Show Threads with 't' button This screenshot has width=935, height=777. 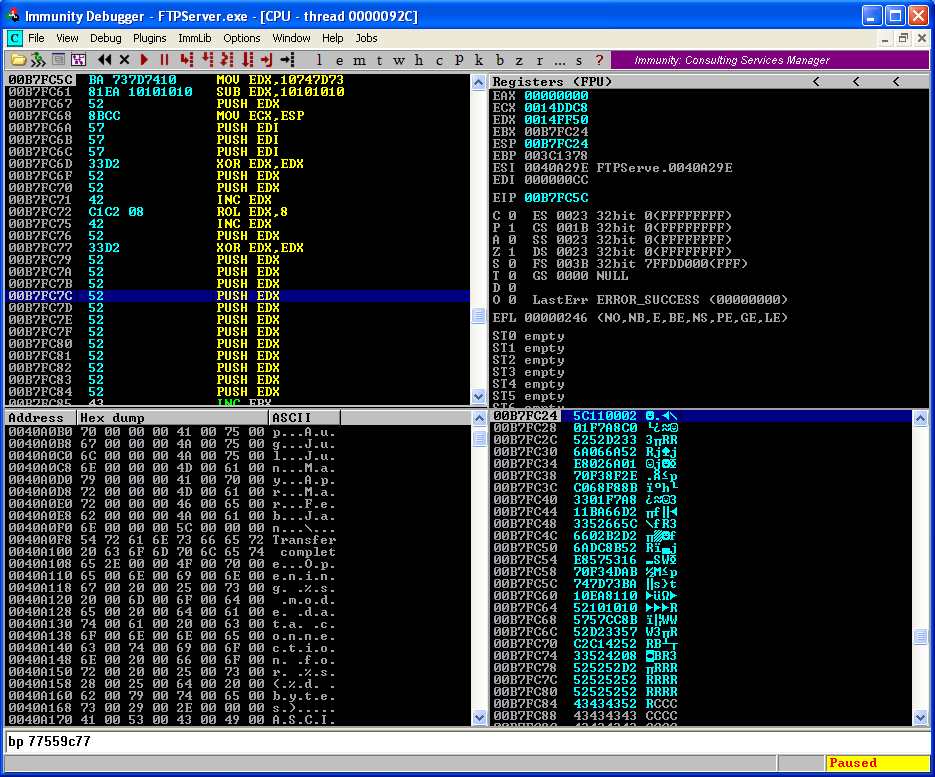379,60
